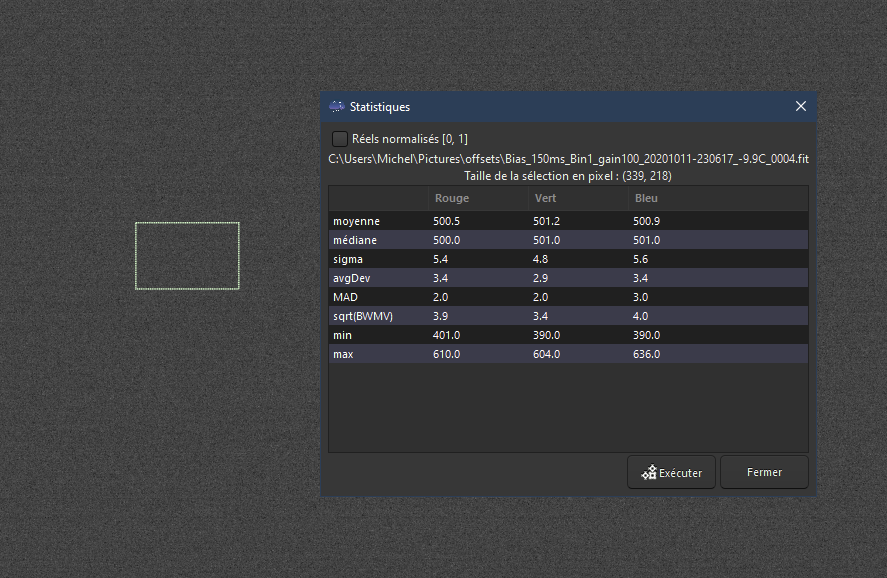Click the moyenne Vert value 501.2
This screenshot has width=887, height=578.
click(x=546, y=221)
